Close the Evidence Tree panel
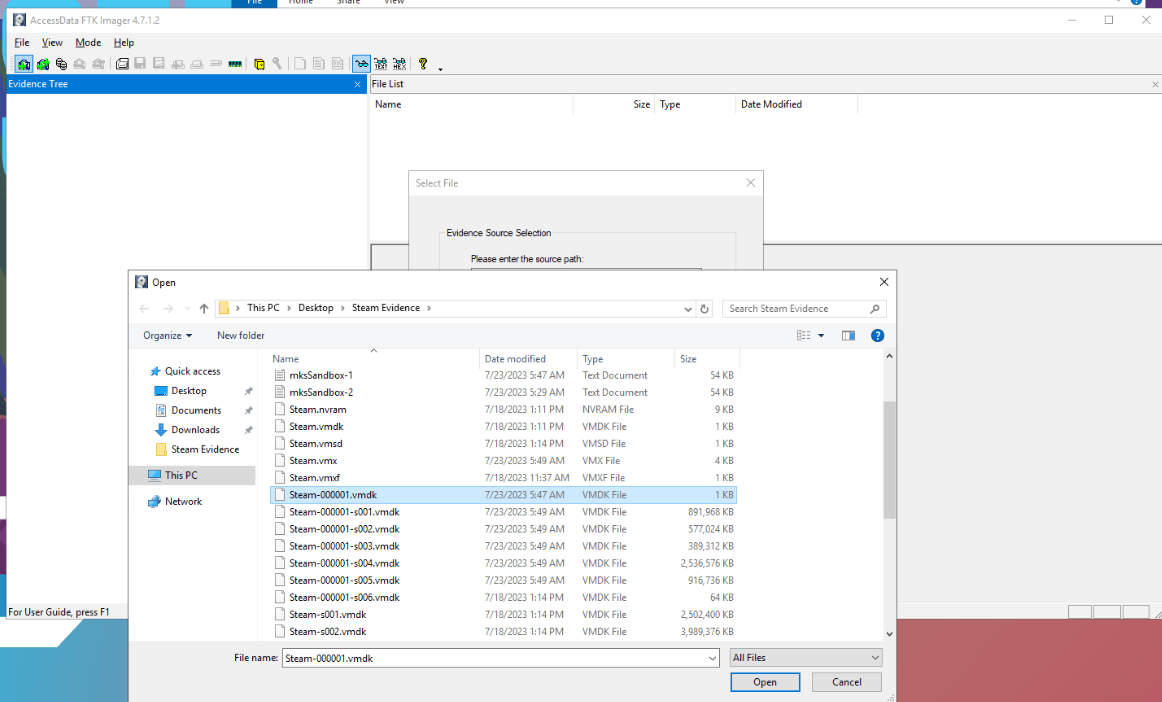The image size is (1162, 702). (x=358, y=85)
